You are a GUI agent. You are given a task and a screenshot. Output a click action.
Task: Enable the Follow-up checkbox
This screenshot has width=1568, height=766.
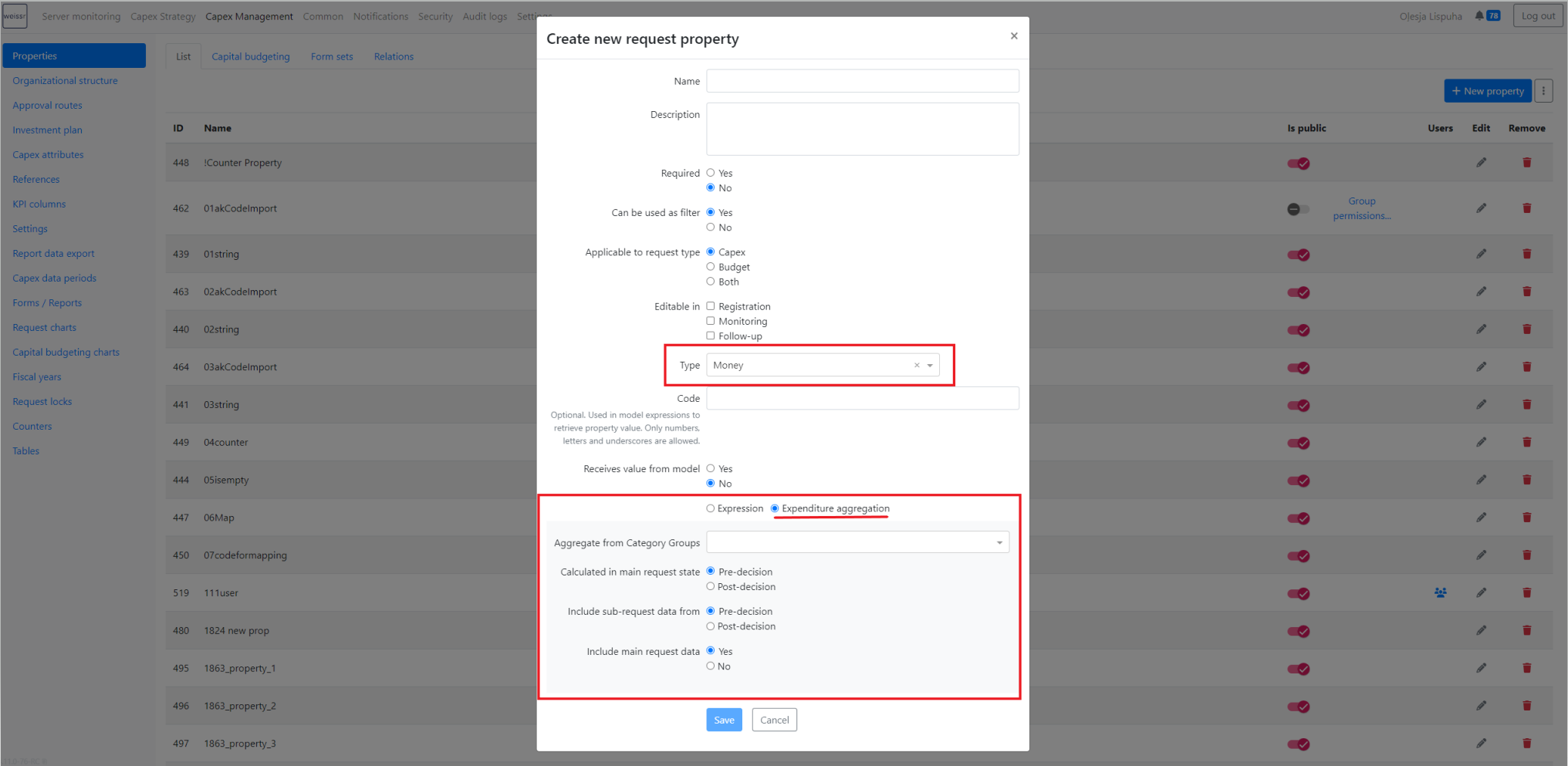point(711,336)
